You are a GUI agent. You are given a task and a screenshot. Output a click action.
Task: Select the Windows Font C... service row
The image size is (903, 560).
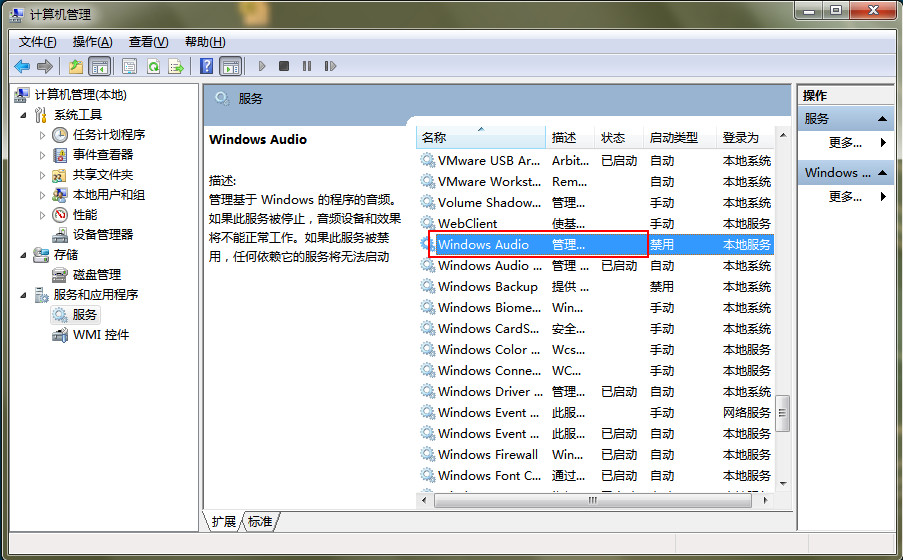[595, 475]
